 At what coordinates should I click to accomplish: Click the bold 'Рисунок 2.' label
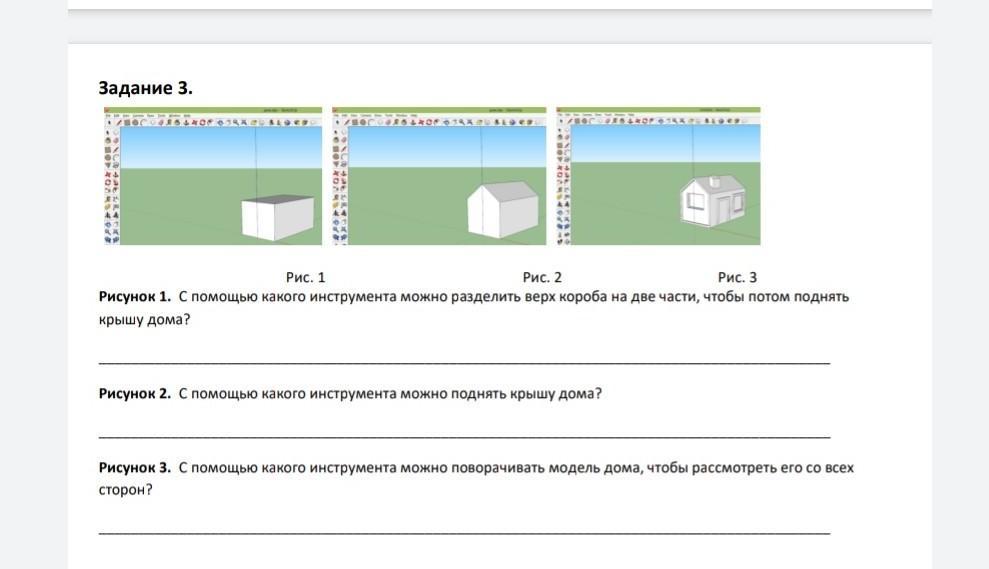tap(135, 394)
